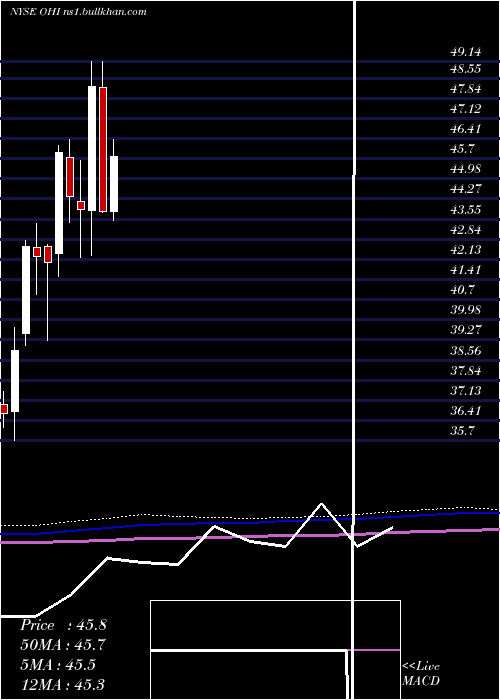Click the 39.27 price axis label
The width and height of the screenshot is (500, 700).
click(x=466, y=329)
